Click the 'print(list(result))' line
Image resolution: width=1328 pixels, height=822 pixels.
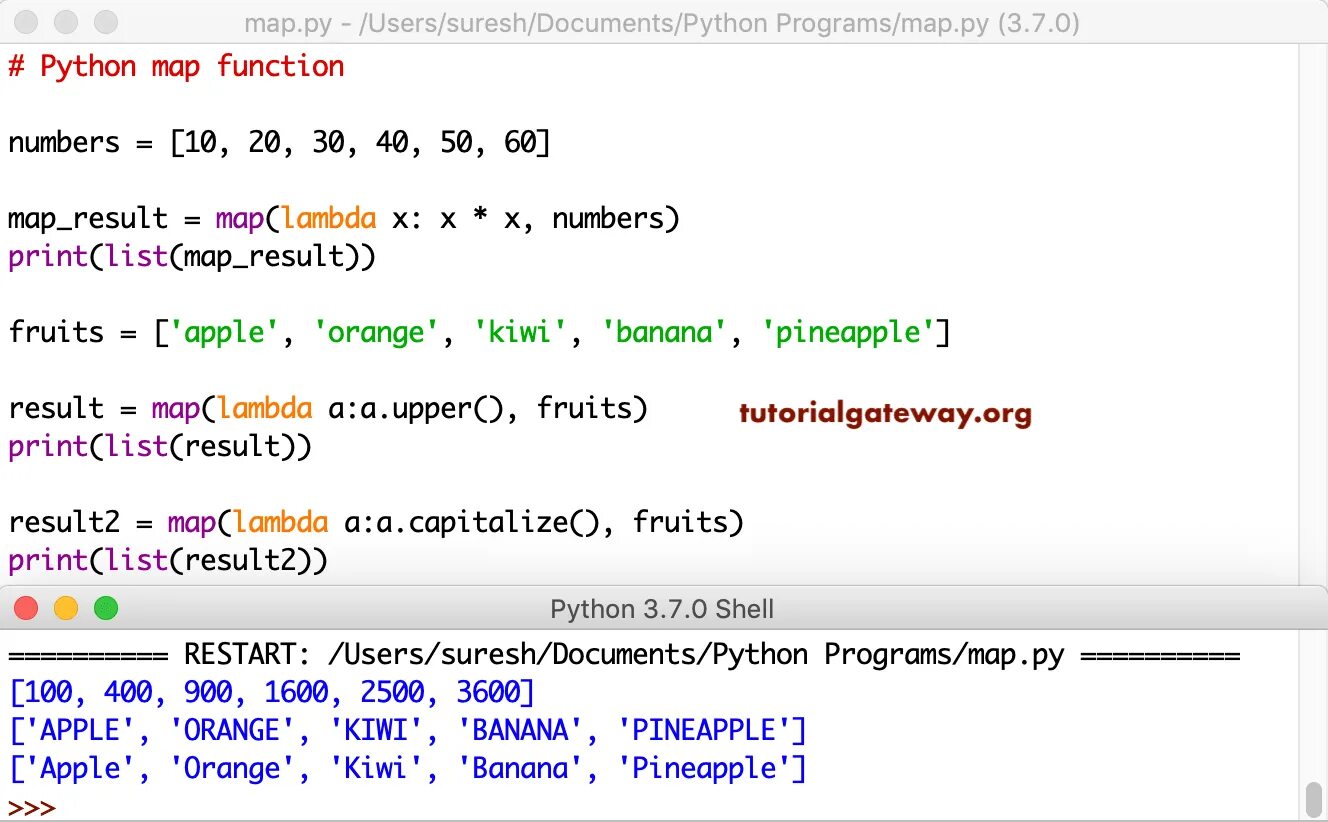click(x=160, y=447)
